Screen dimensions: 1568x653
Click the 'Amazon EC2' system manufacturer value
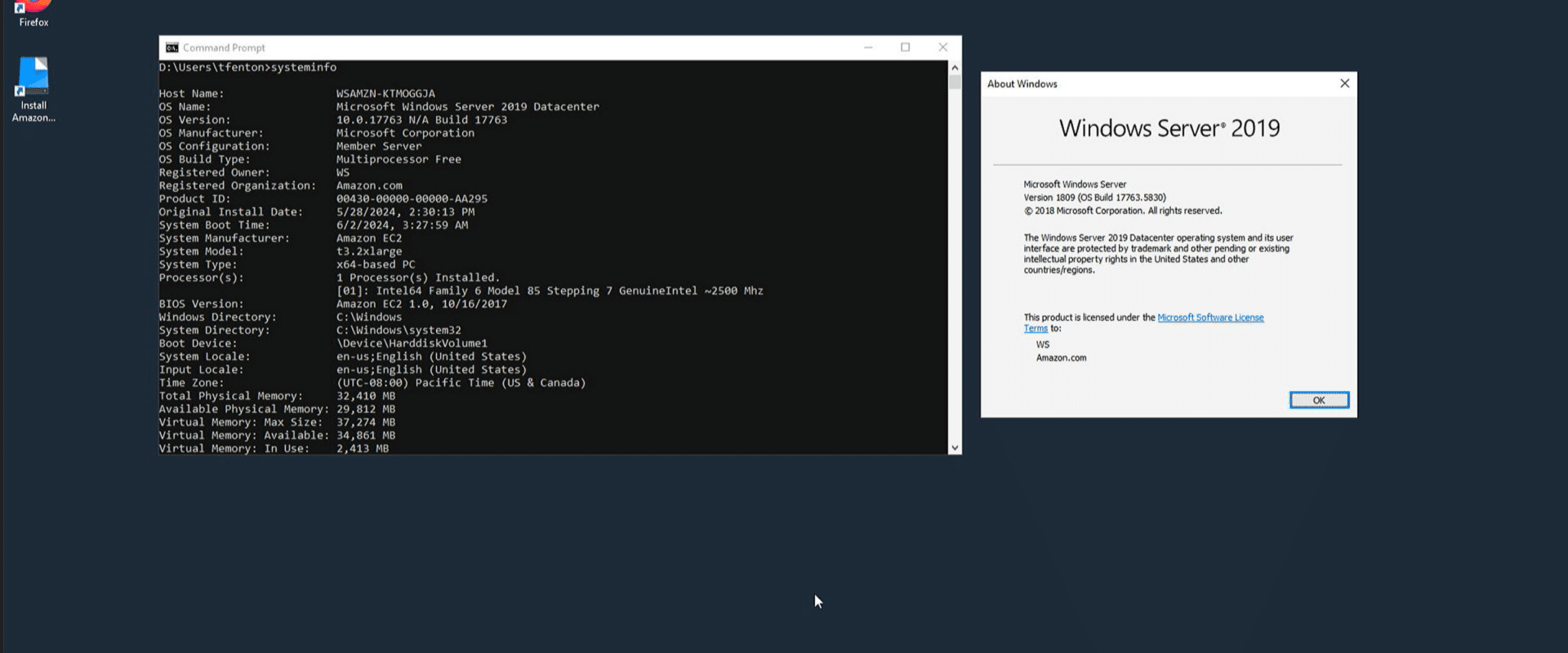[x=369, y=238]
